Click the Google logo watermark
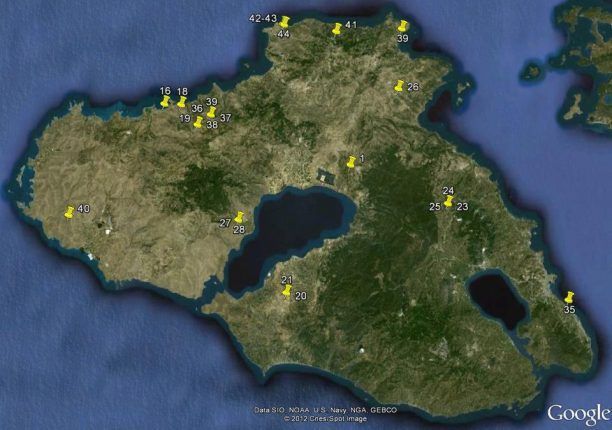 578,413
